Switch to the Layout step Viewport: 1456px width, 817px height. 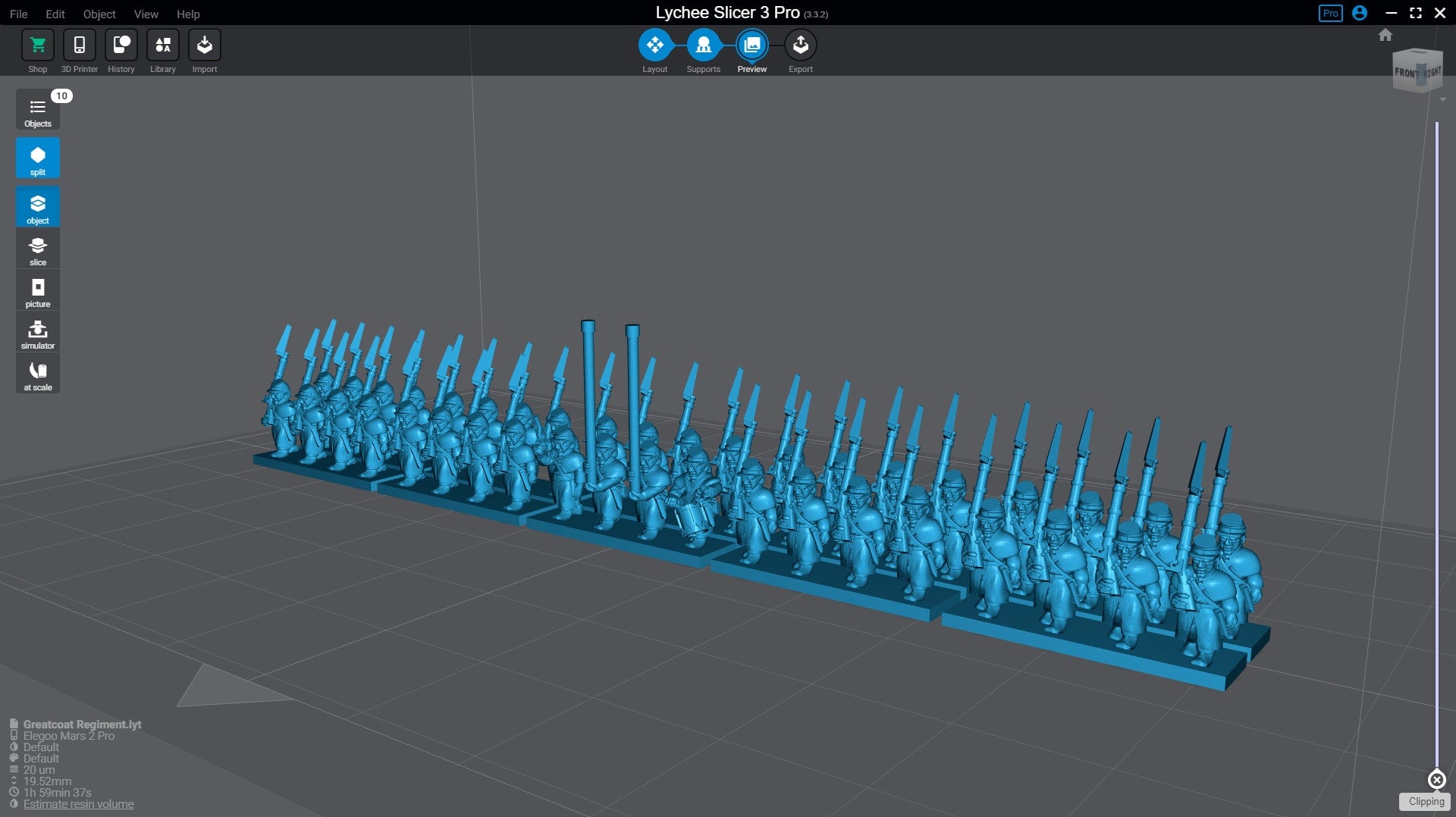tap(654, 45)
